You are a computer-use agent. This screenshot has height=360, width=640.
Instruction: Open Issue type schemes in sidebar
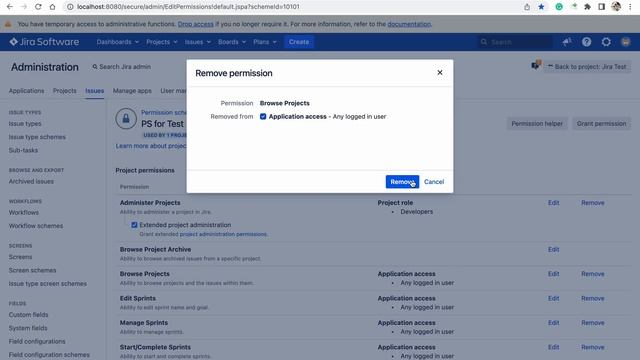[37, 137]
